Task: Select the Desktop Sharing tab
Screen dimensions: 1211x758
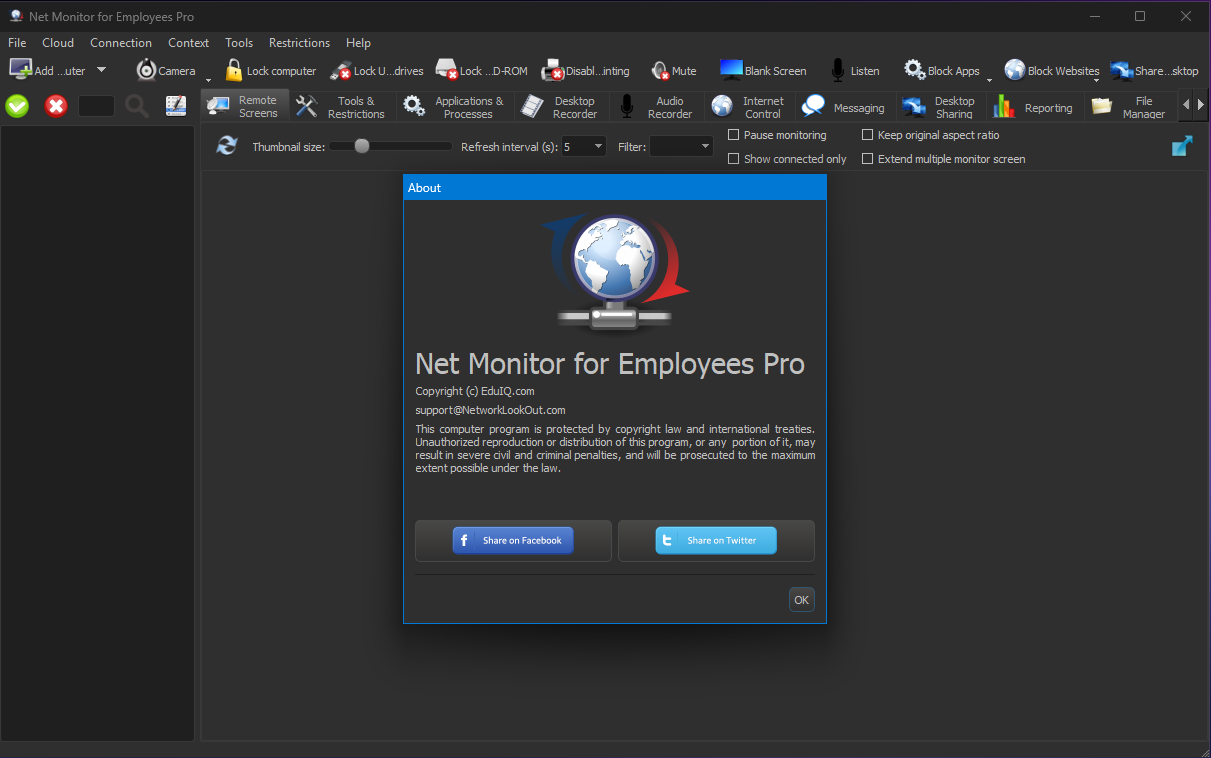Action: pos(940,107)
